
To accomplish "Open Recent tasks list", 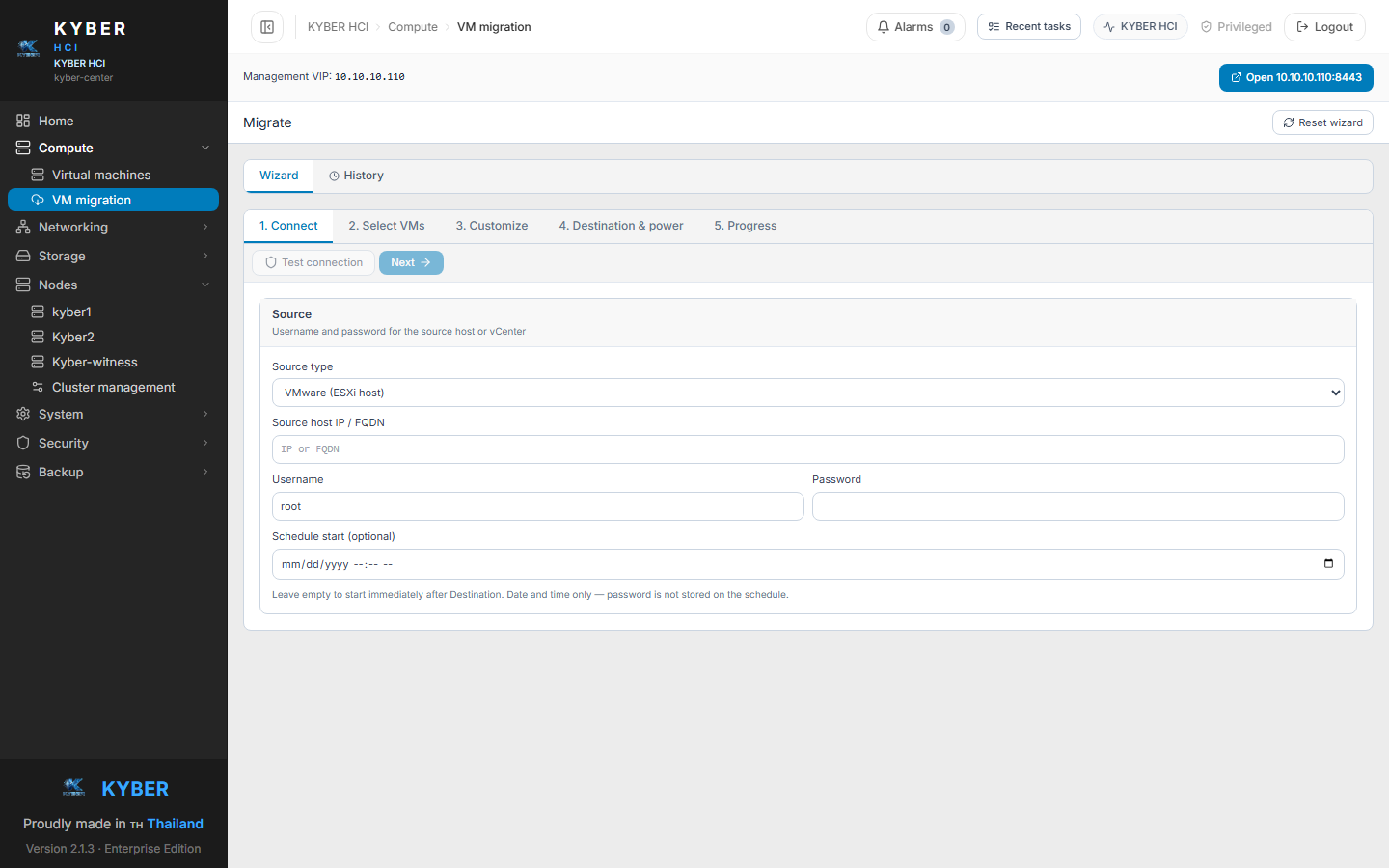I will [x=1029, y=26].
